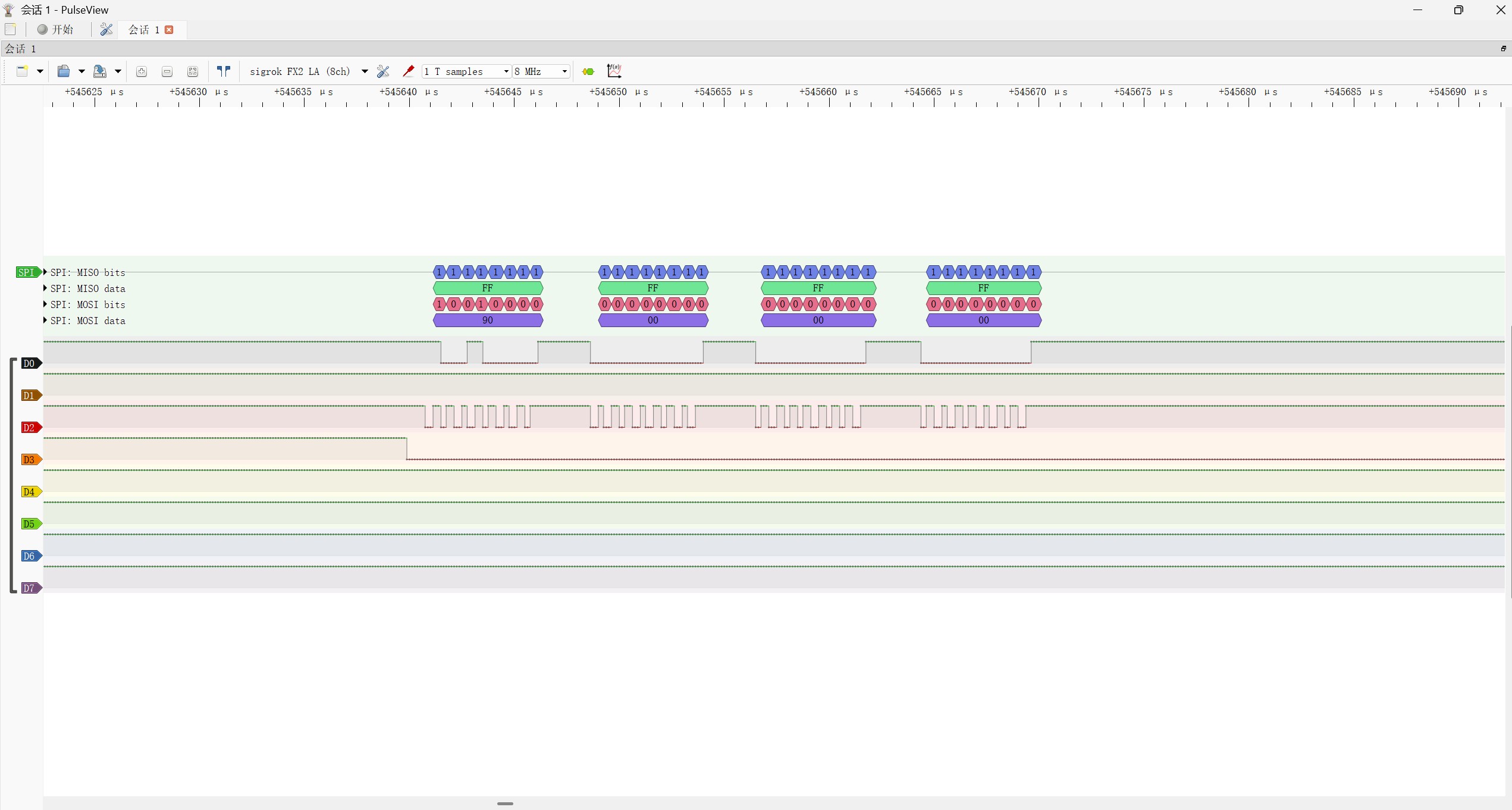Viewport: 1512px width, 810px height.
Task: Click the zoom to fit icon
Action: (193, 71)
